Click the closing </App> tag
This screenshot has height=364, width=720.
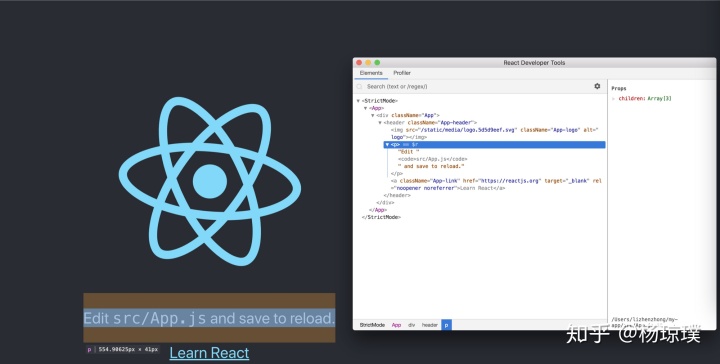click(378, 210)
